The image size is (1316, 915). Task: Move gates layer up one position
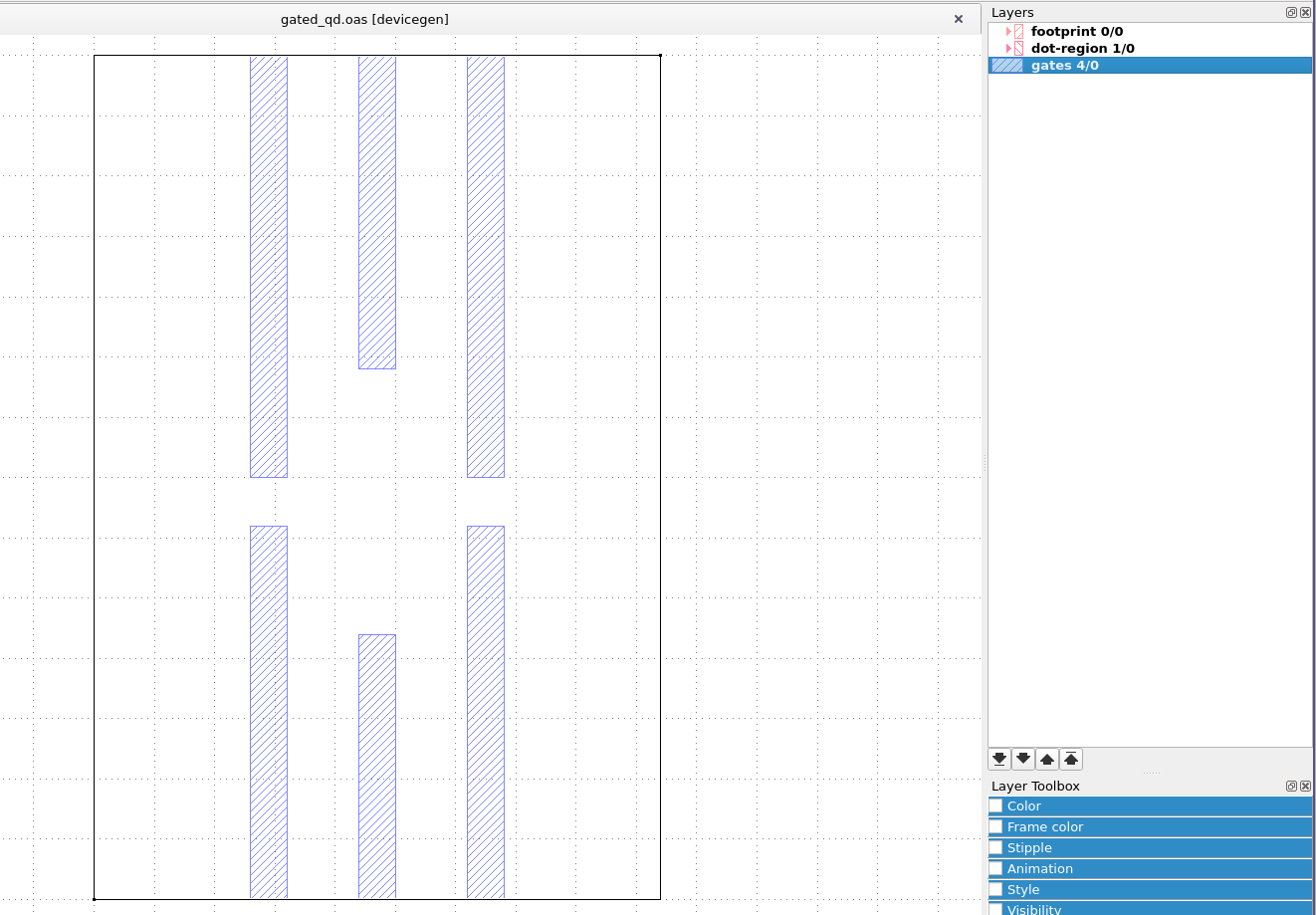point(1047,759)
